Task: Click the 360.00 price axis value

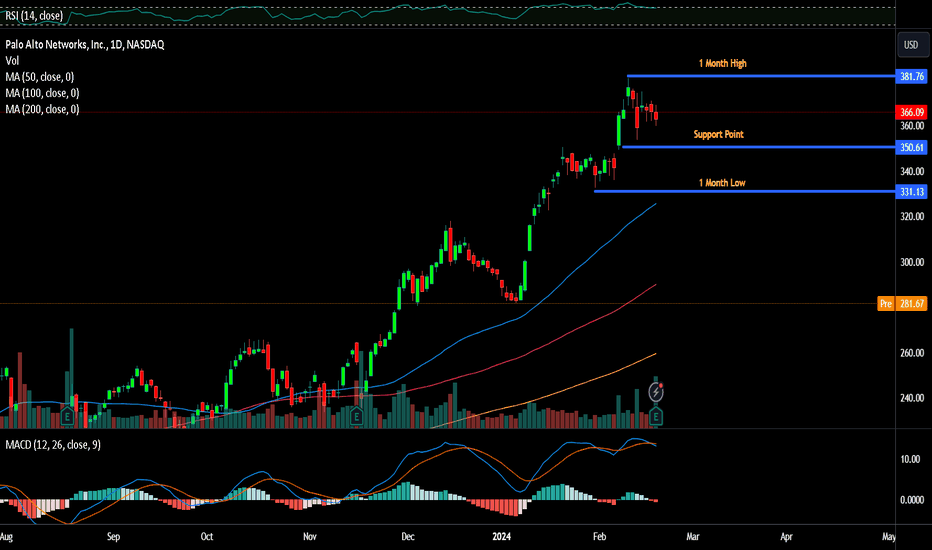Action: point(912,126)
